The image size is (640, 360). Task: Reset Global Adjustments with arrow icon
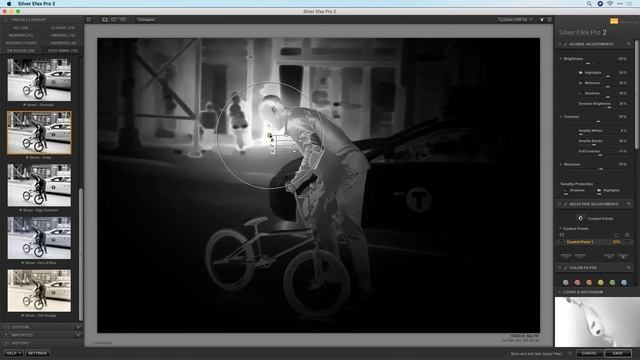[x=629, y=44]
